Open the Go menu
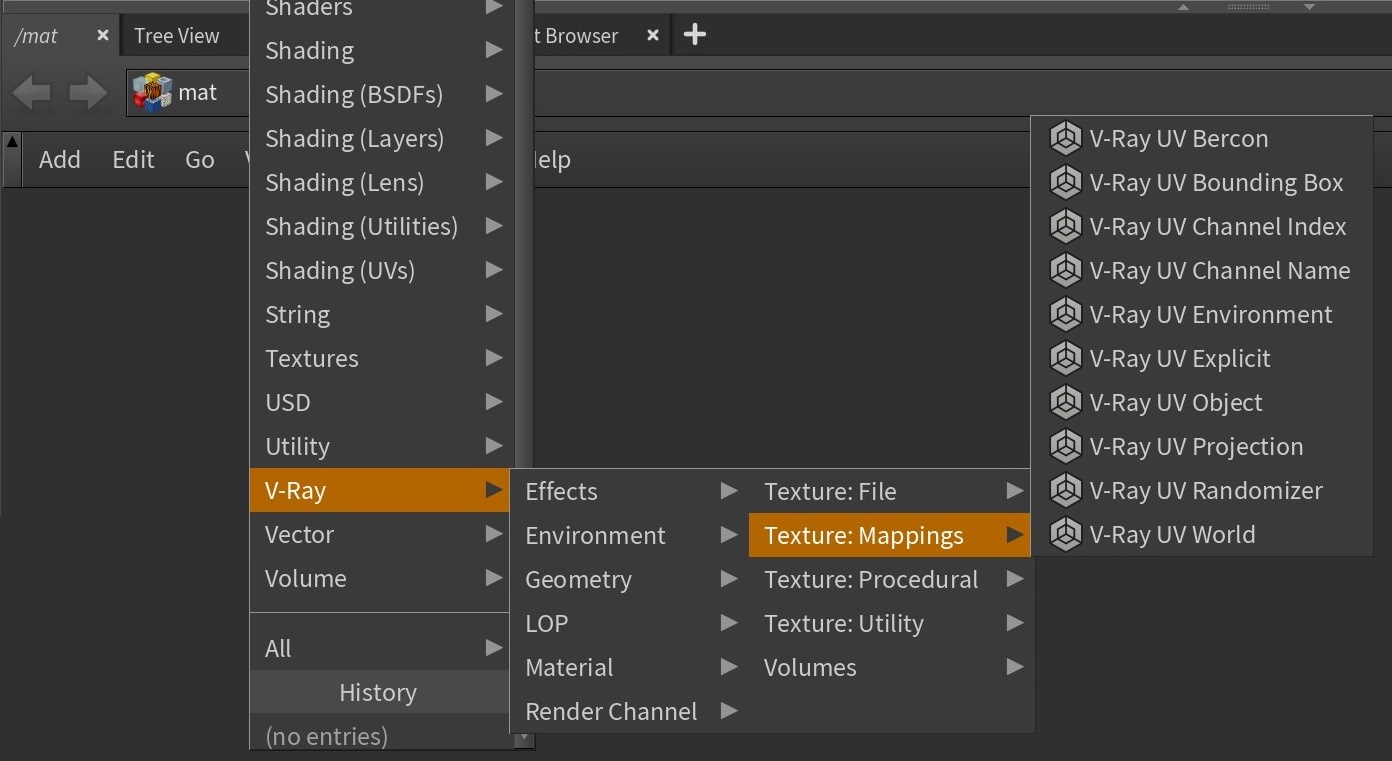Screen dimensions: 1392x761 [x=200, y=159]
